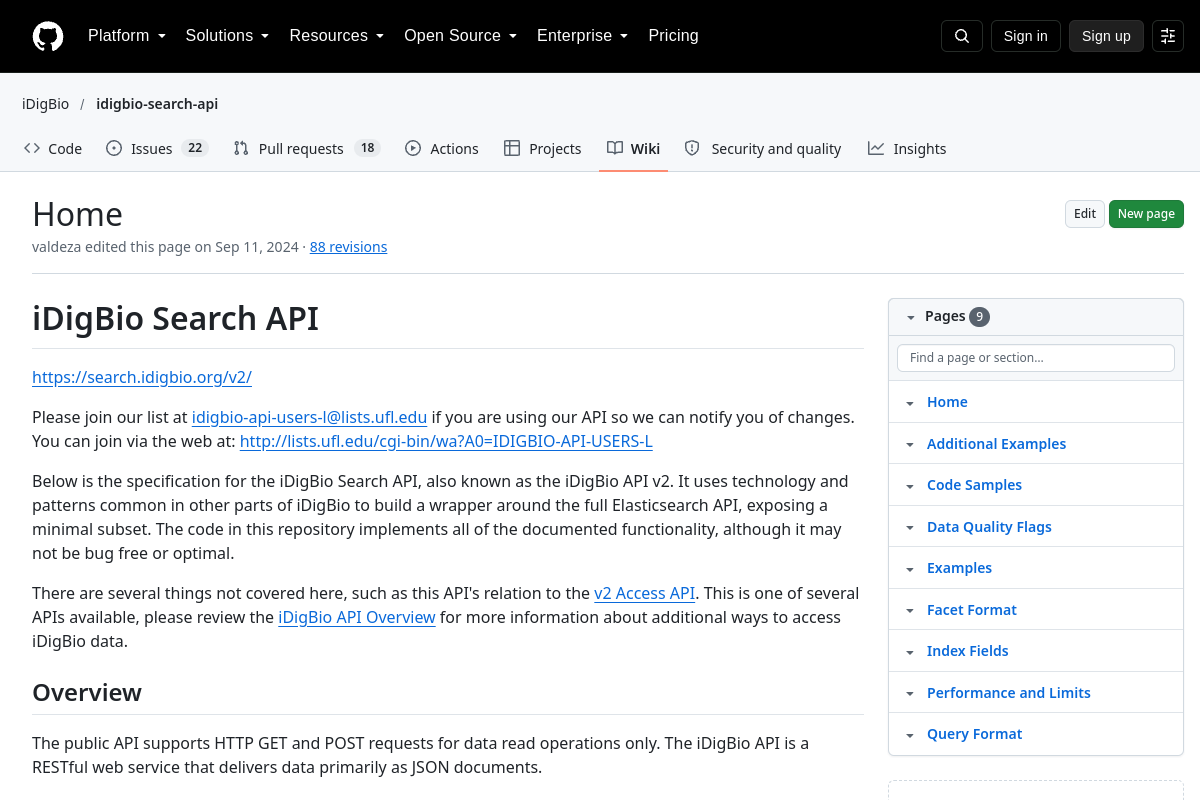The image size is (1200, 800).
Task: Click the Projects table icon
Action: pos(512,148)
